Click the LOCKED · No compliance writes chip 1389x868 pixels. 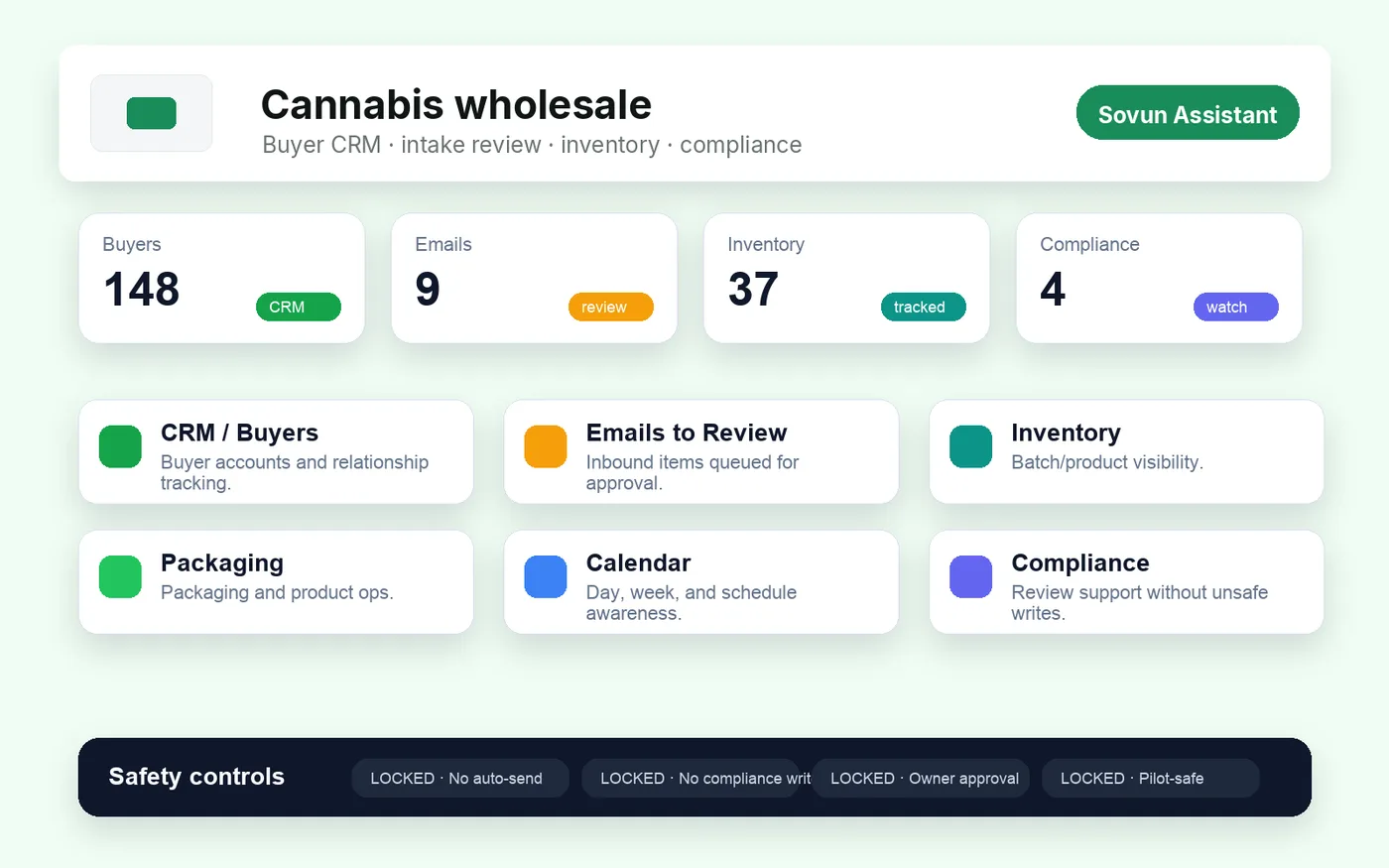point(691,779)
